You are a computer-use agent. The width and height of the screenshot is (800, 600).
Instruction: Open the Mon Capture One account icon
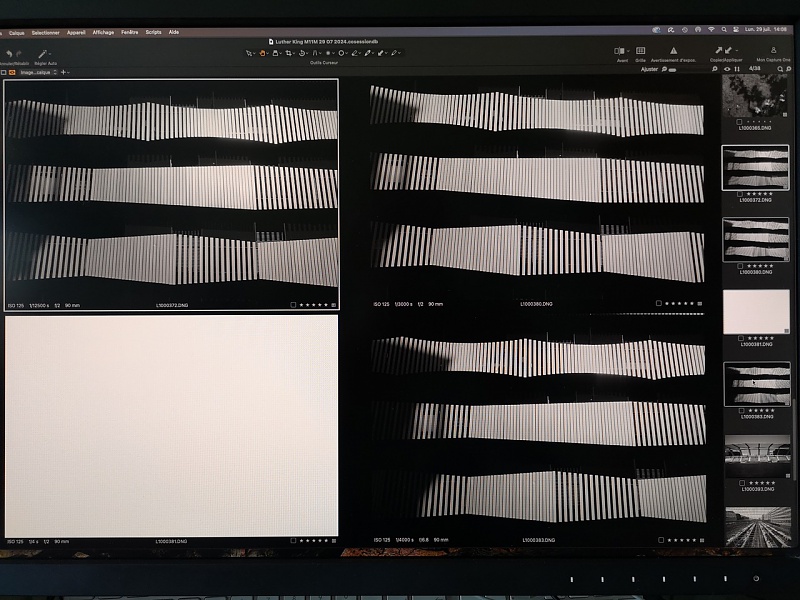(x=774, y=50)
